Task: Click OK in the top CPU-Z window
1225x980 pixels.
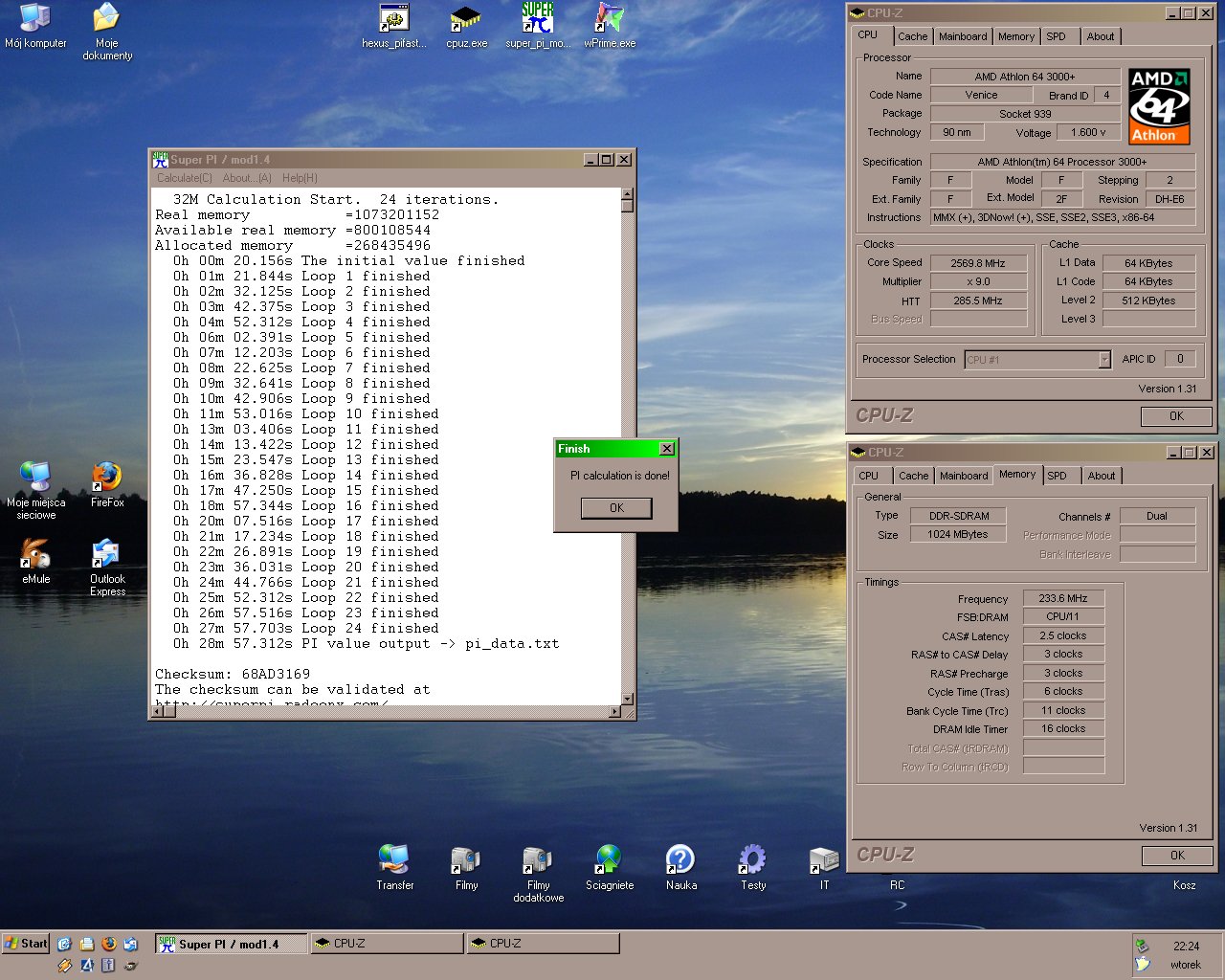Action: pos(1176,416)
